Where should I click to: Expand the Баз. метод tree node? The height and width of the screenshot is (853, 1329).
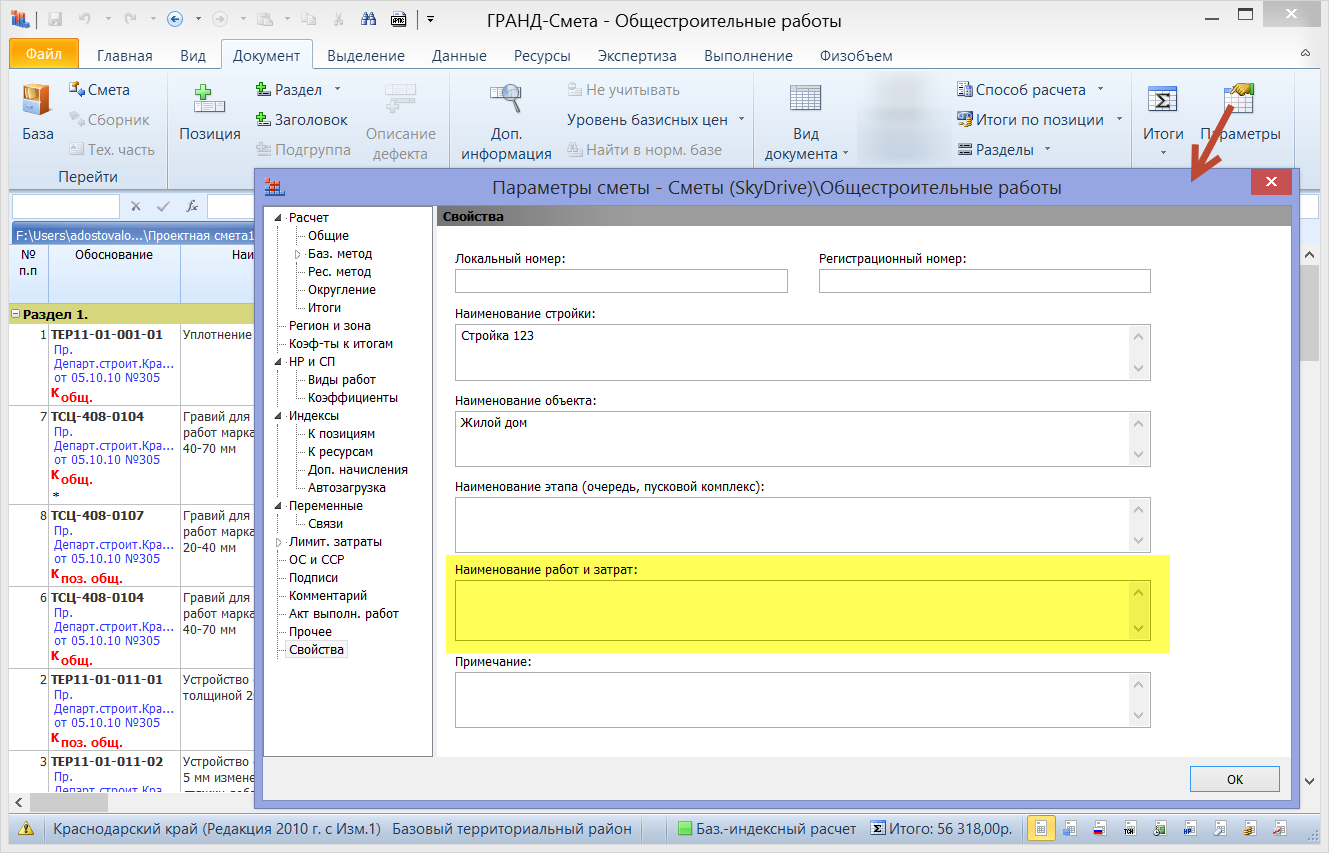click(297, 254)
